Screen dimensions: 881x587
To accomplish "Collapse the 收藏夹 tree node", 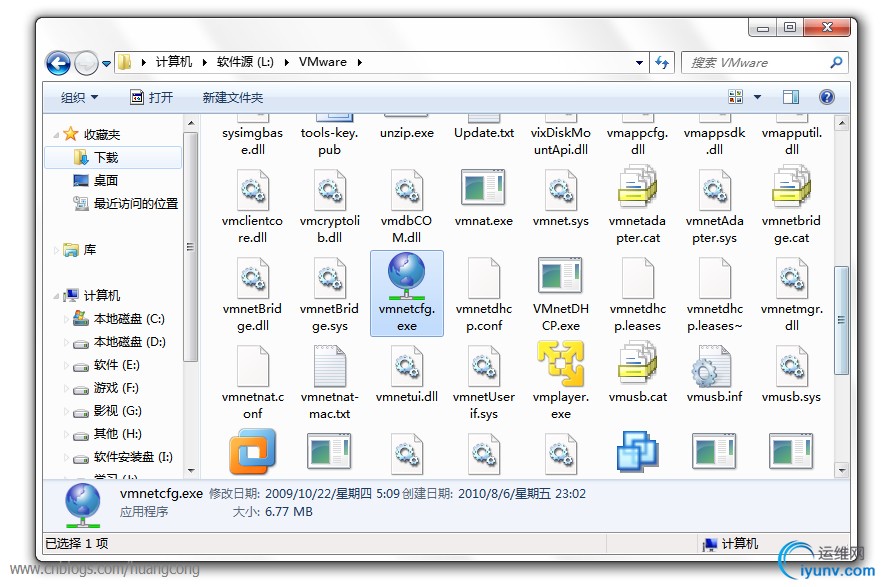I will (56, 135).
